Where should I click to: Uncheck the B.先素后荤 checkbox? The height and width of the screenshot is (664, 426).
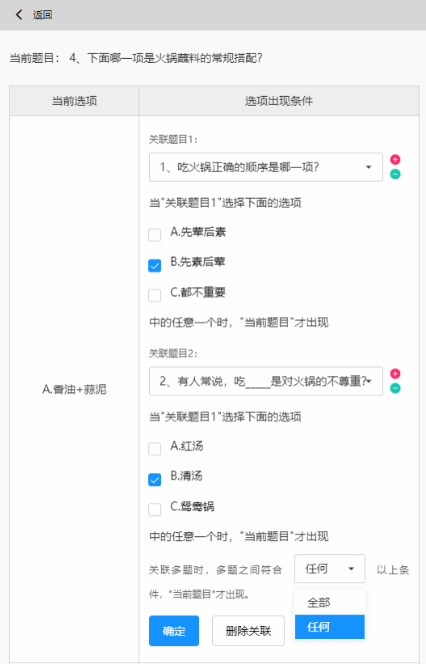point(155,266)
